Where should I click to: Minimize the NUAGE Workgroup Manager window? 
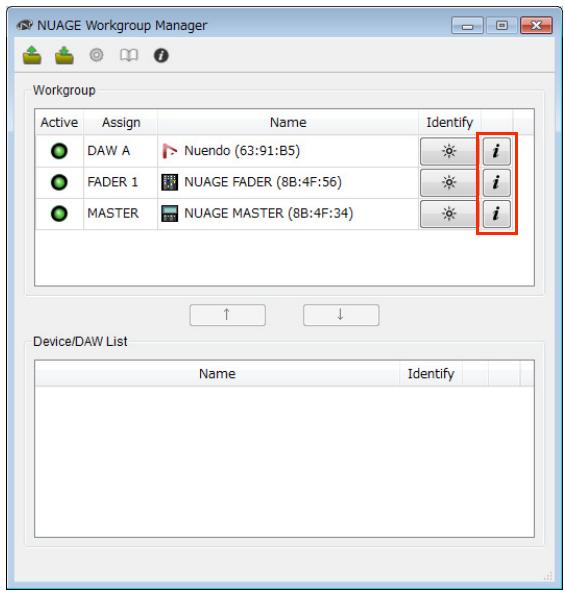click(467, 26)
